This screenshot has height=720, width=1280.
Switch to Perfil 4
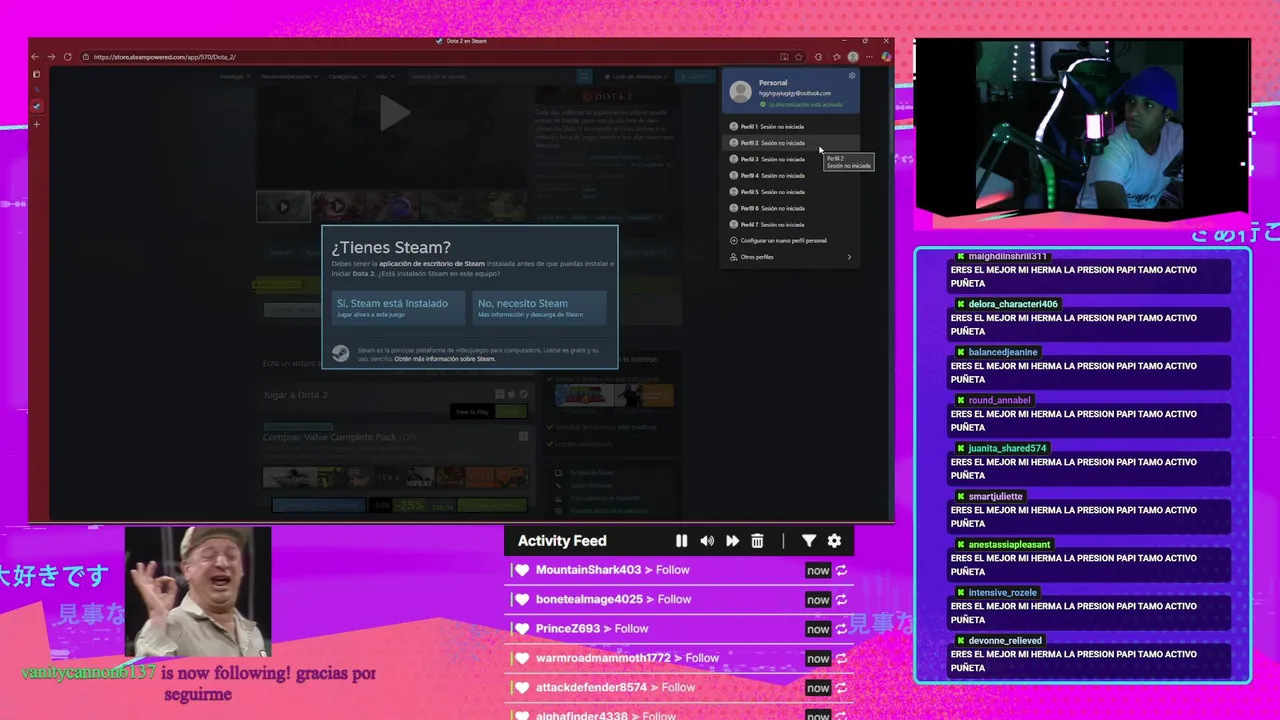[789, 176]
